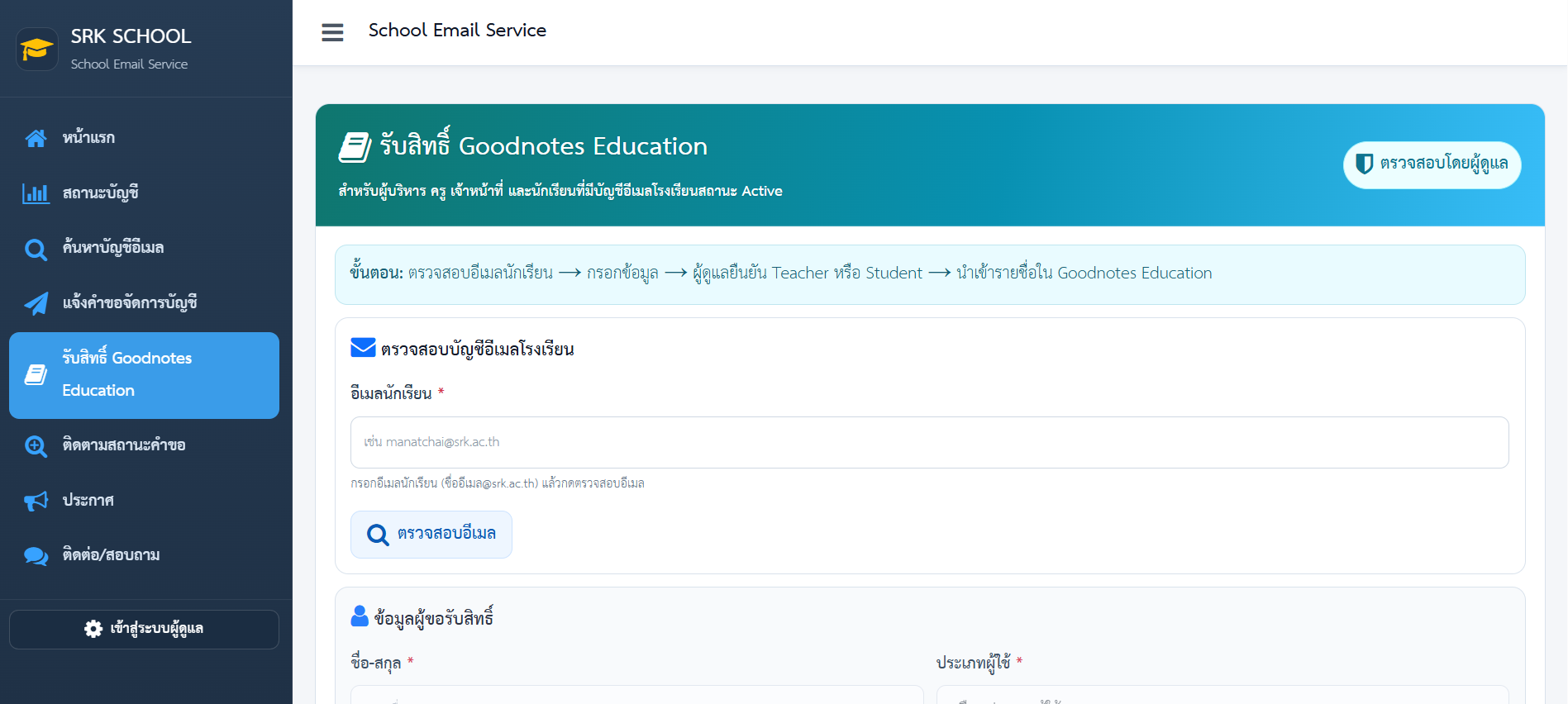
Task: Click the chat bubbles icon for ติดต่อ/สอบถาม
Action: 36,556
